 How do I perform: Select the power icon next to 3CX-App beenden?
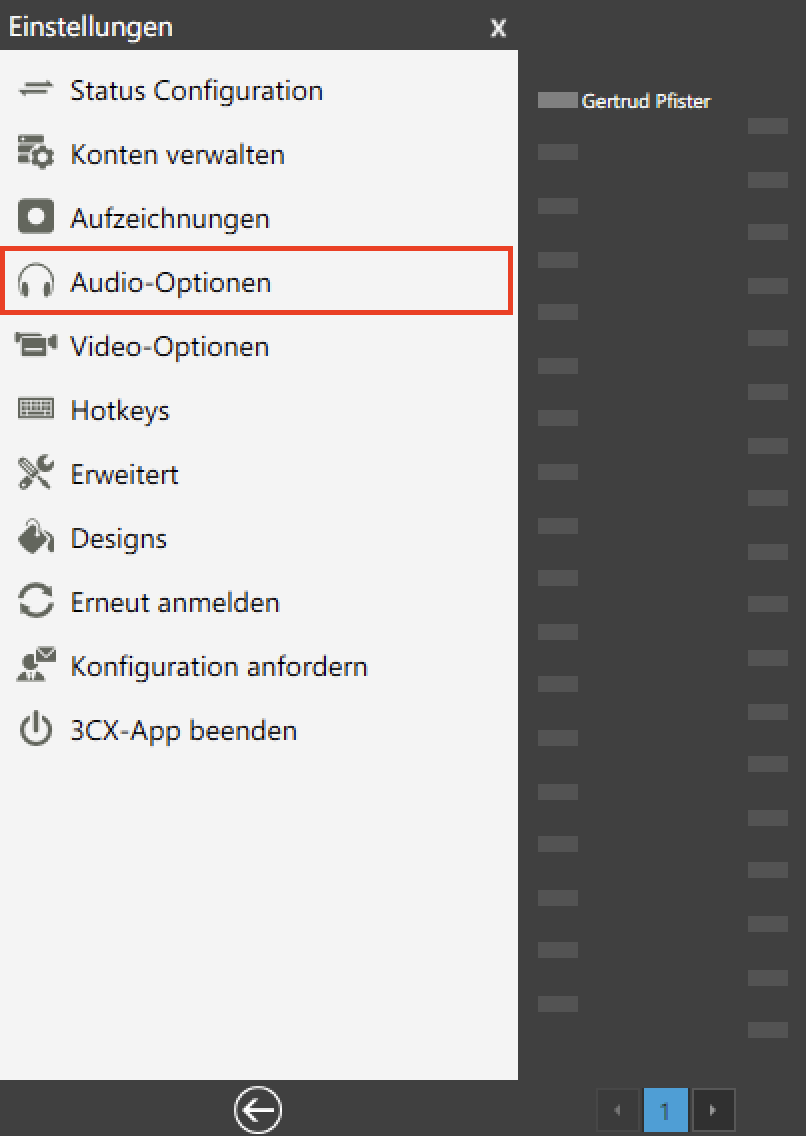click(35, 730)
